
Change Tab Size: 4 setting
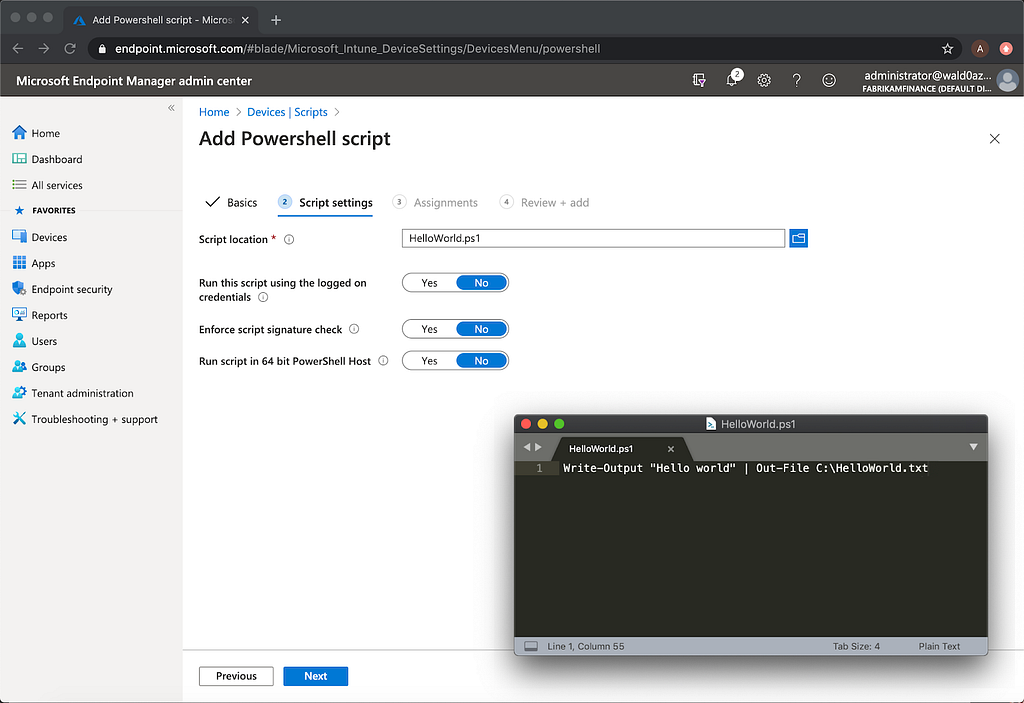pos(856,646)
